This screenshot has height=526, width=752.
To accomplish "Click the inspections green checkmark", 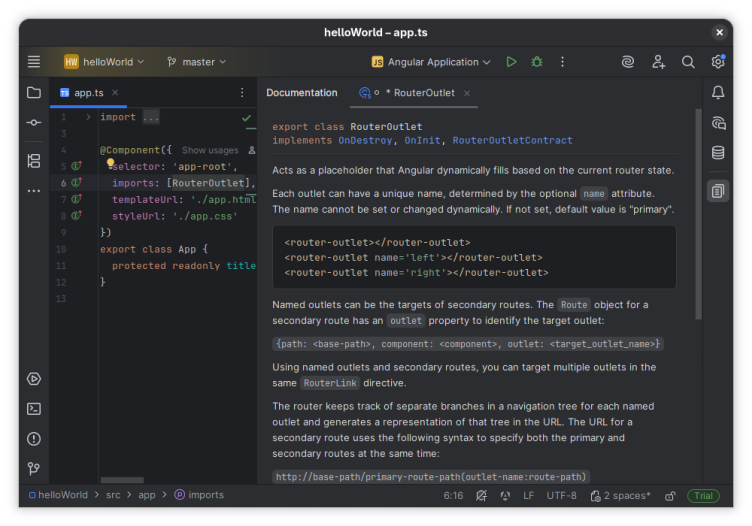I will point(247,117).
